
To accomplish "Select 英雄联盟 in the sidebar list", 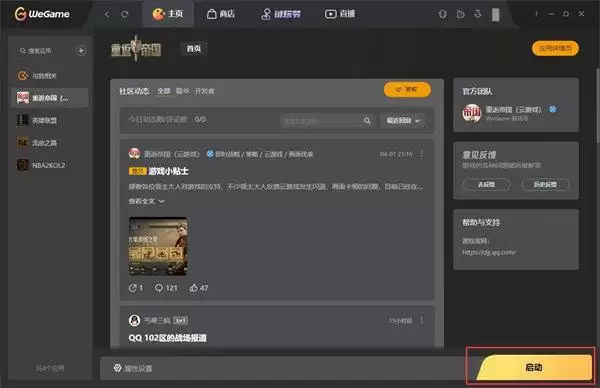I will 50,120.
